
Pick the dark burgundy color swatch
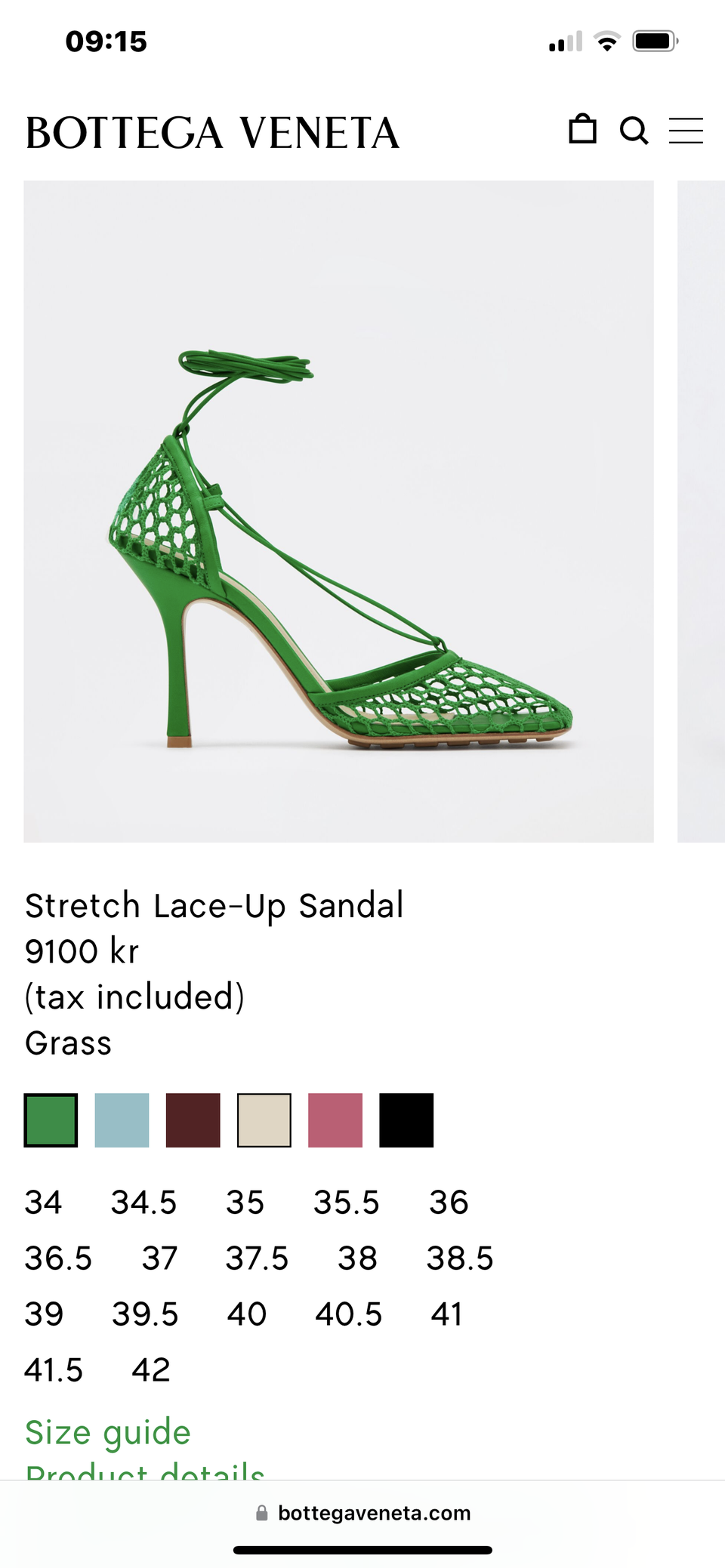pyautogui.click(x=193, y=1120)
